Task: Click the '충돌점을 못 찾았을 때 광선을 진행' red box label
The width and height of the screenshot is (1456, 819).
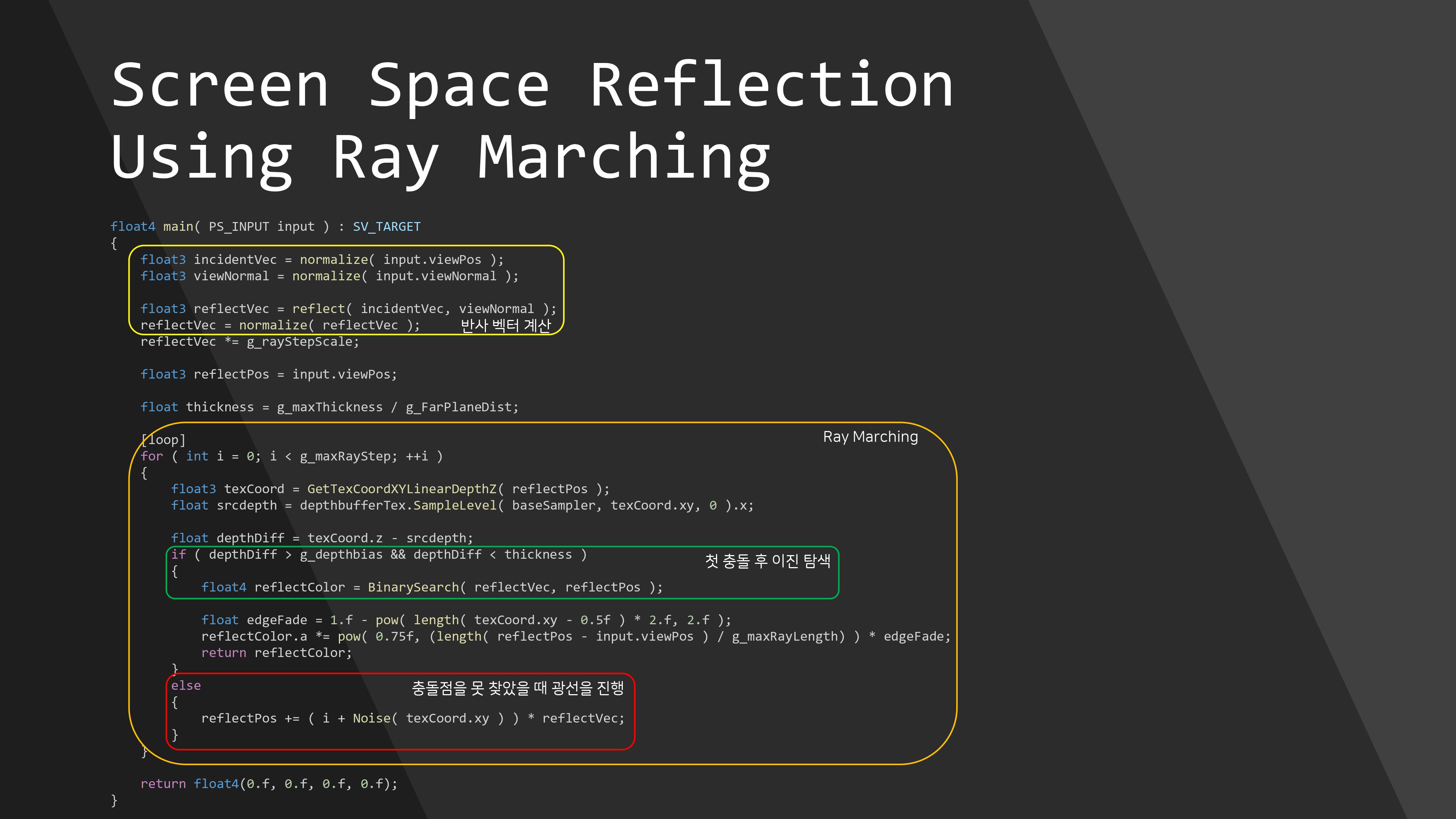Action: [x=517, y=688]
